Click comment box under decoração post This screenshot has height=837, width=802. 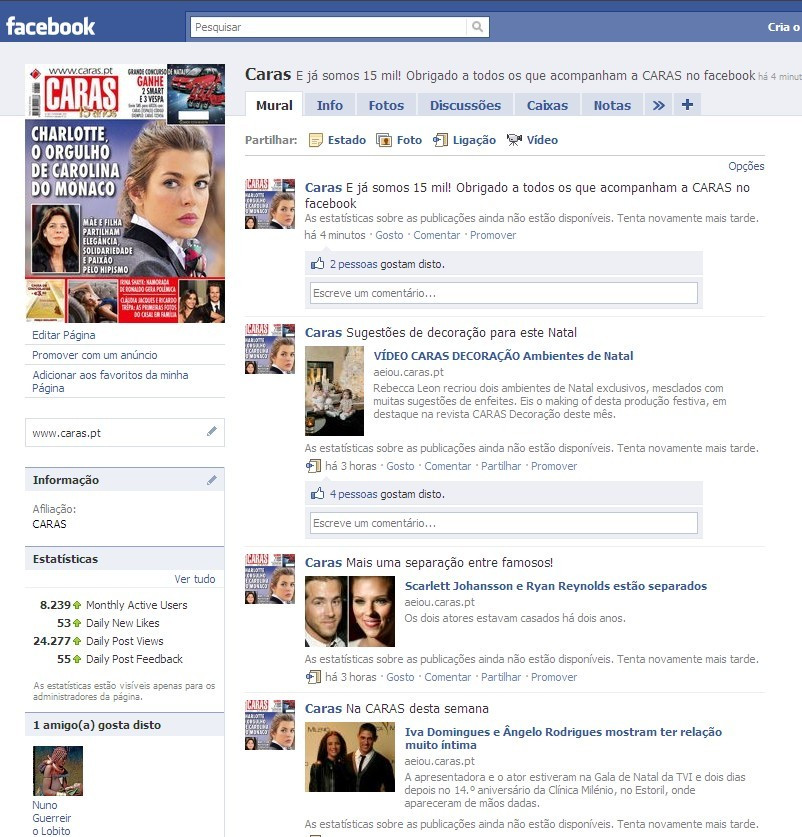[504, 523]
